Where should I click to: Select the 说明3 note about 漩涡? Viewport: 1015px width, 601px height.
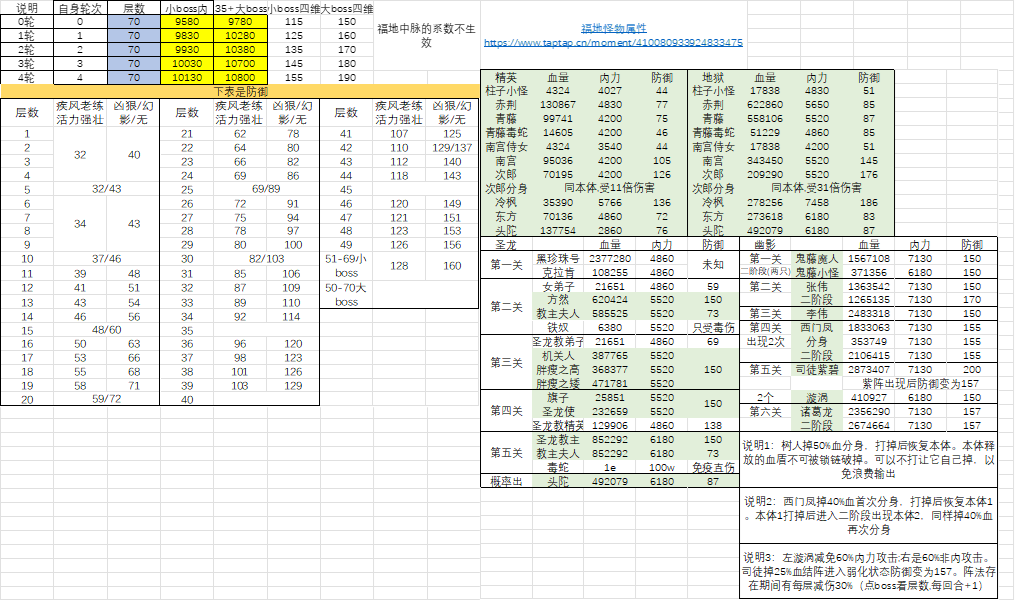click(869, 571)
